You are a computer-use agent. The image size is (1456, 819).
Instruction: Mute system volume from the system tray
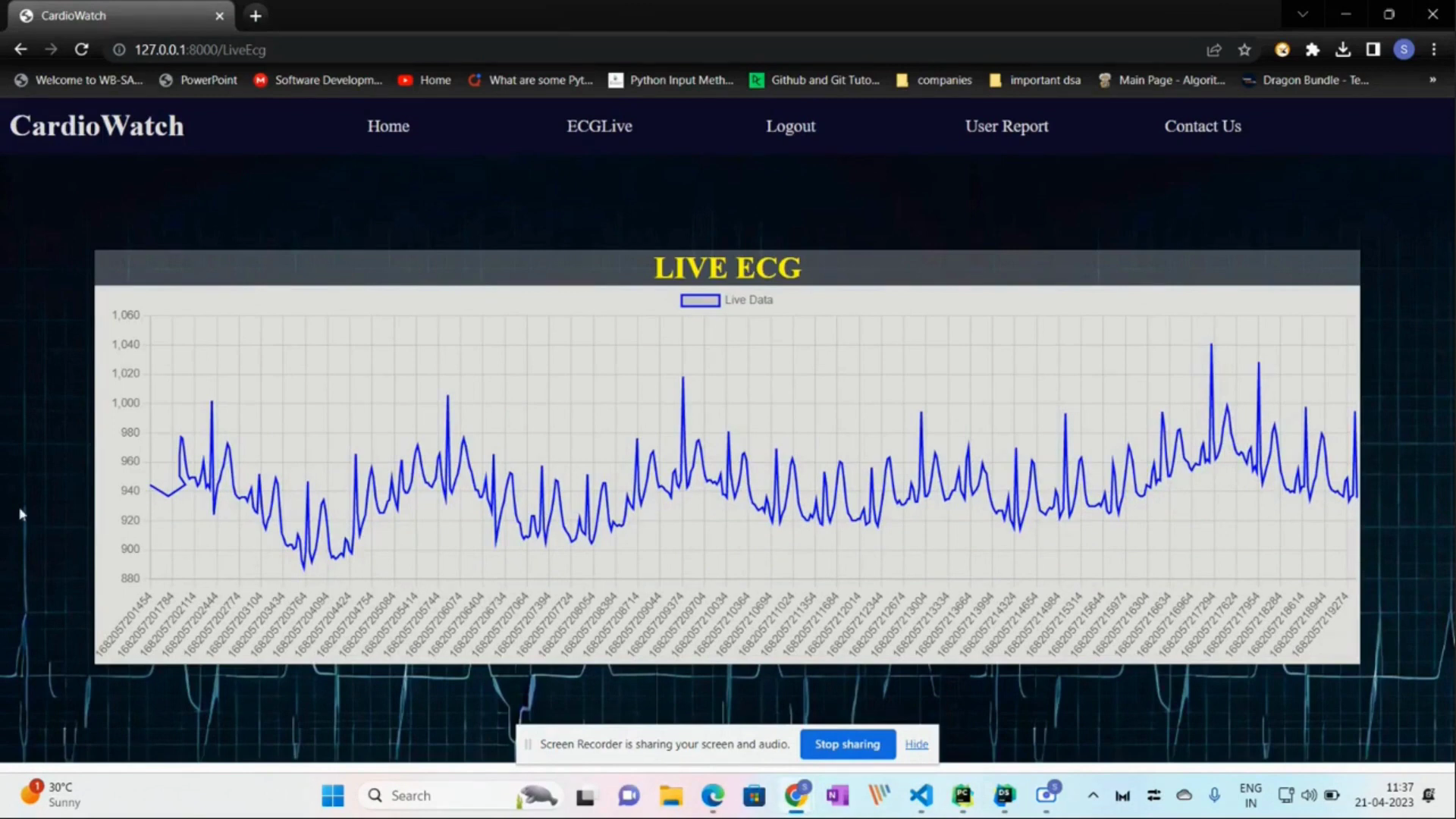click(1309, 795)
